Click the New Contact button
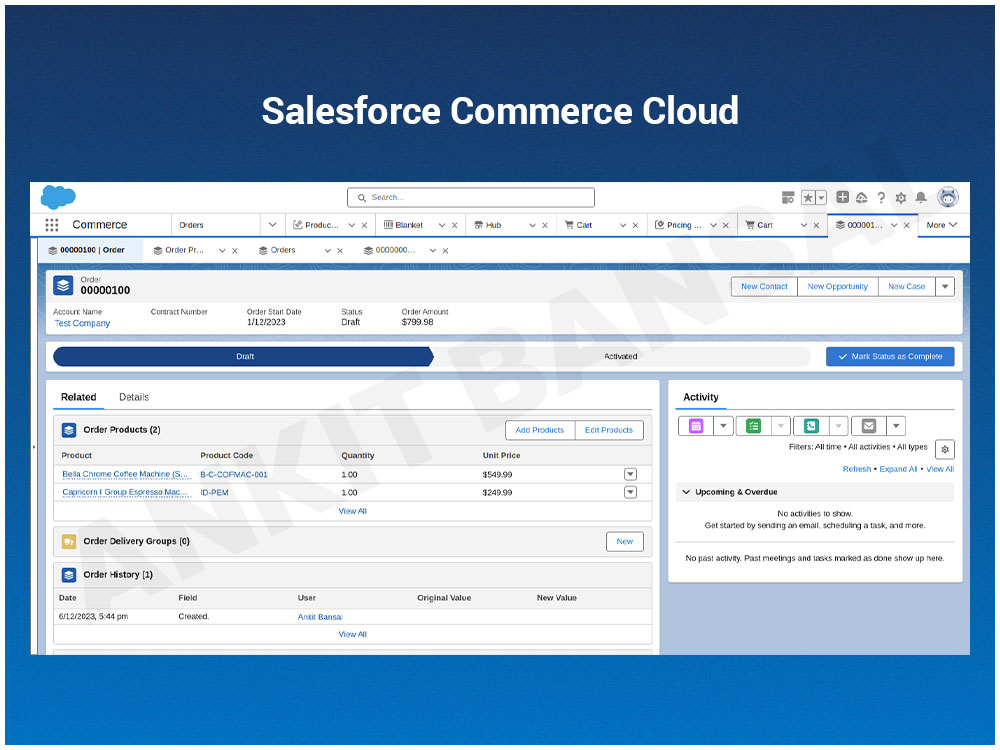This screenshot has height=750, width=1000. (x=764, y=286)
